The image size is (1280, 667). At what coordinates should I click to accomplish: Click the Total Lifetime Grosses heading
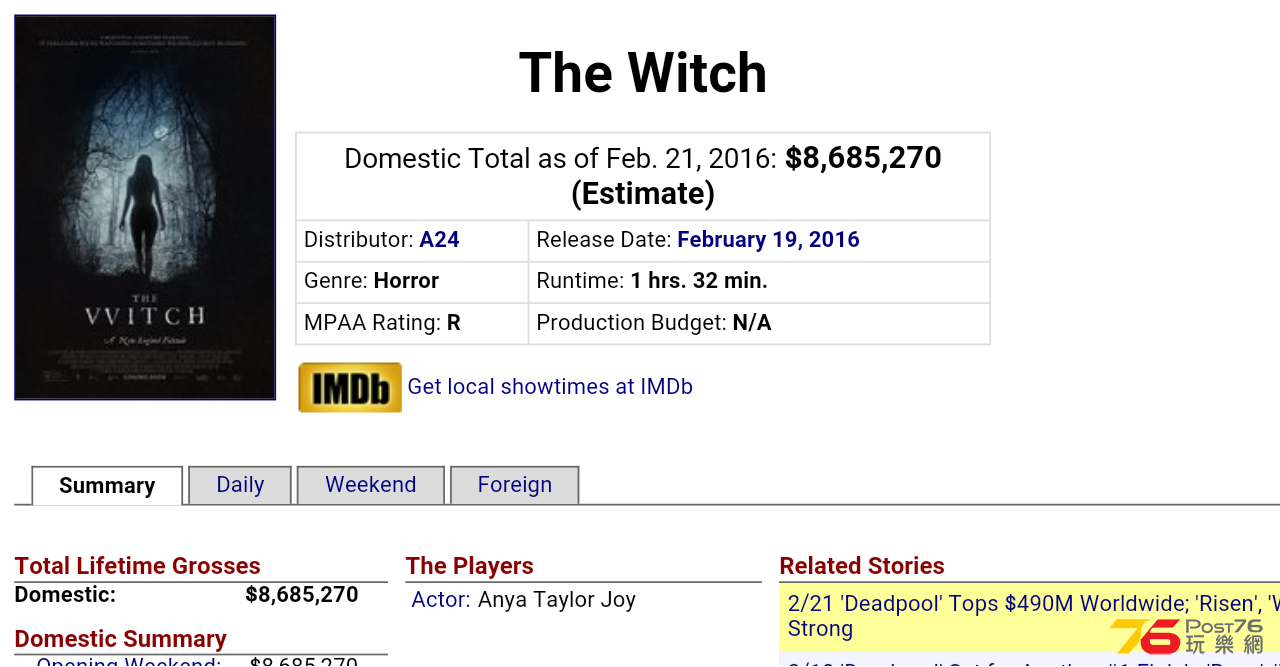pyautogui.click(x=137, y=566)
